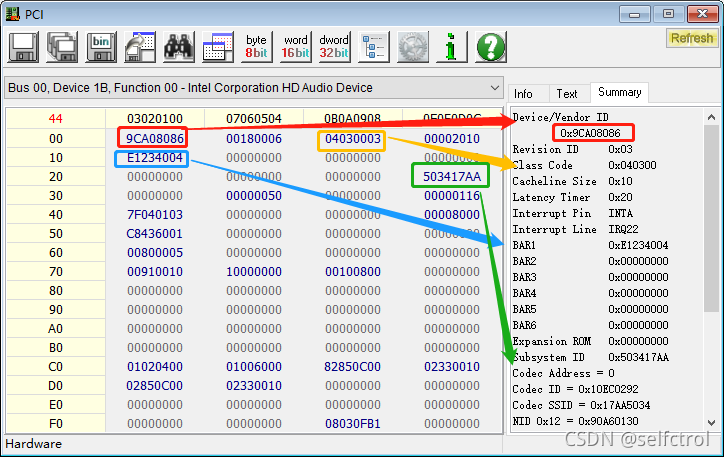724x457 pixels.
Task: Click the tree list view icon
Action: click(374, 47)
